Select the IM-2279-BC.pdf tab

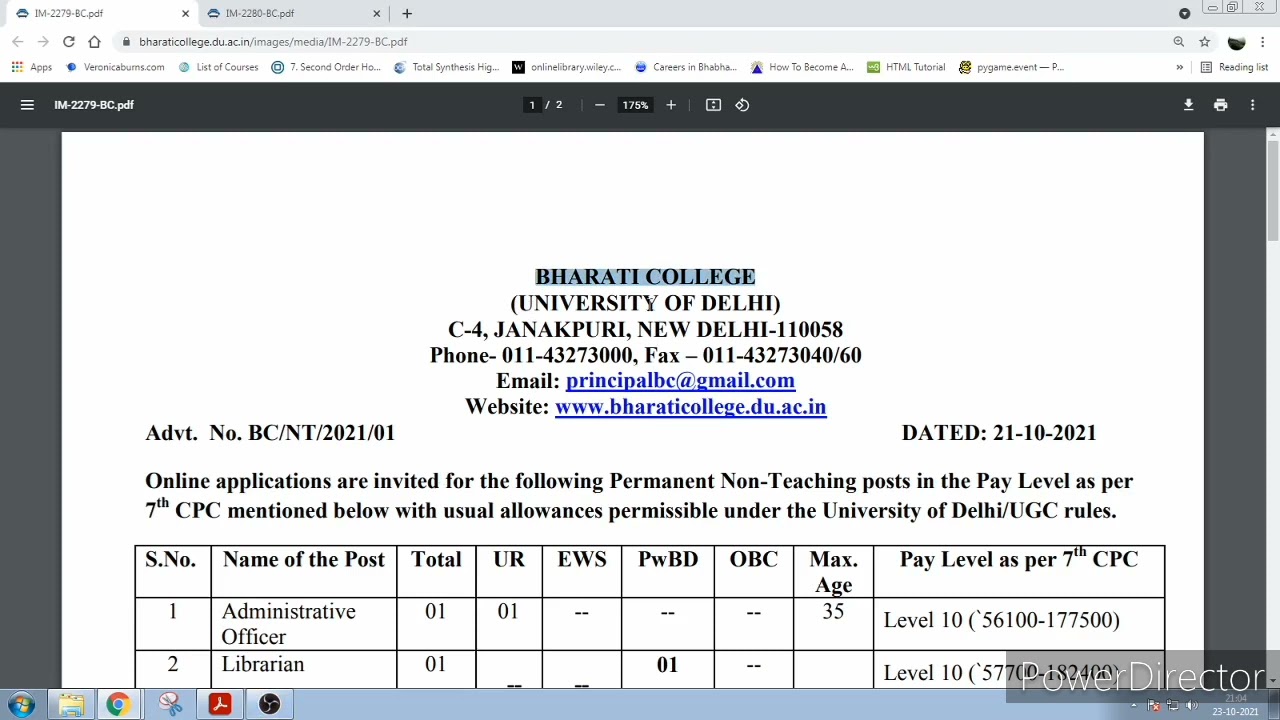100,14
